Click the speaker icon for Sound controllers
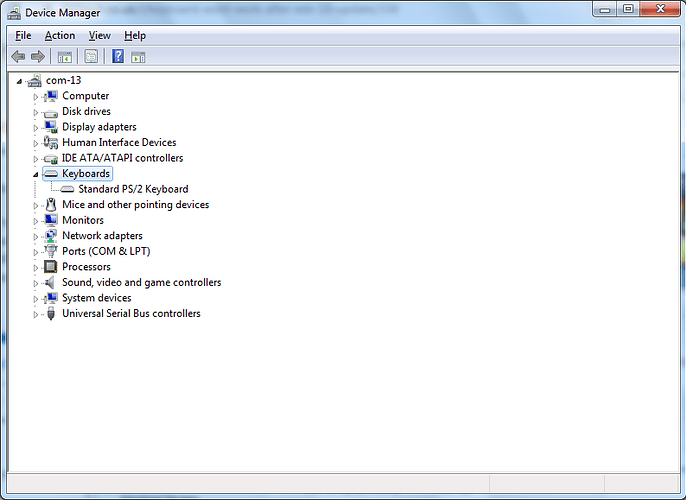Image resolution: width=686 pixels, height=500 pixels. click(50, 283)
